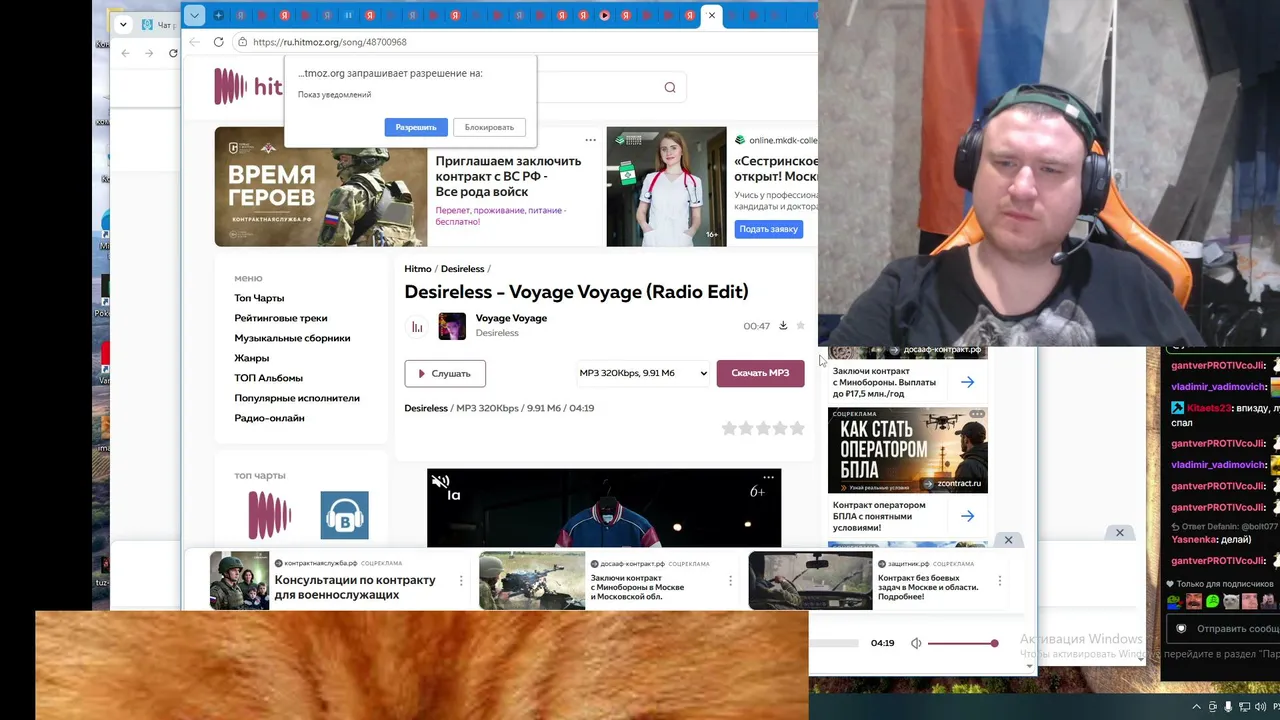1280x720 pixels.
Task: Go back in the hitmoz browser window
Action: tap(194, 42)
